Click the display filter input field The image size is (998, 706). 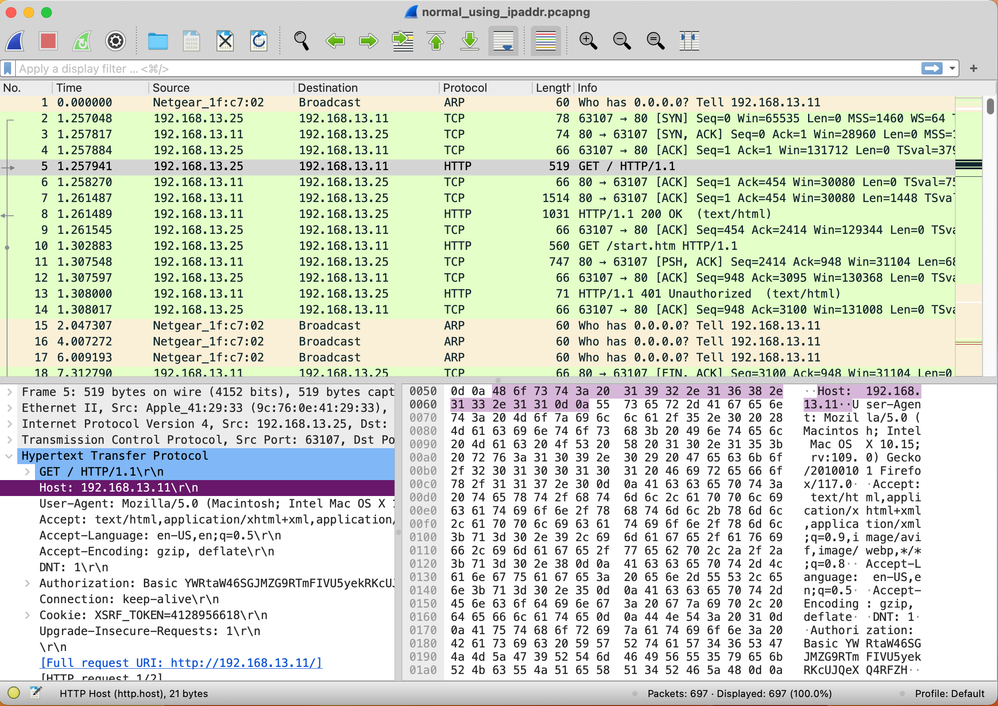click(468, 68)
